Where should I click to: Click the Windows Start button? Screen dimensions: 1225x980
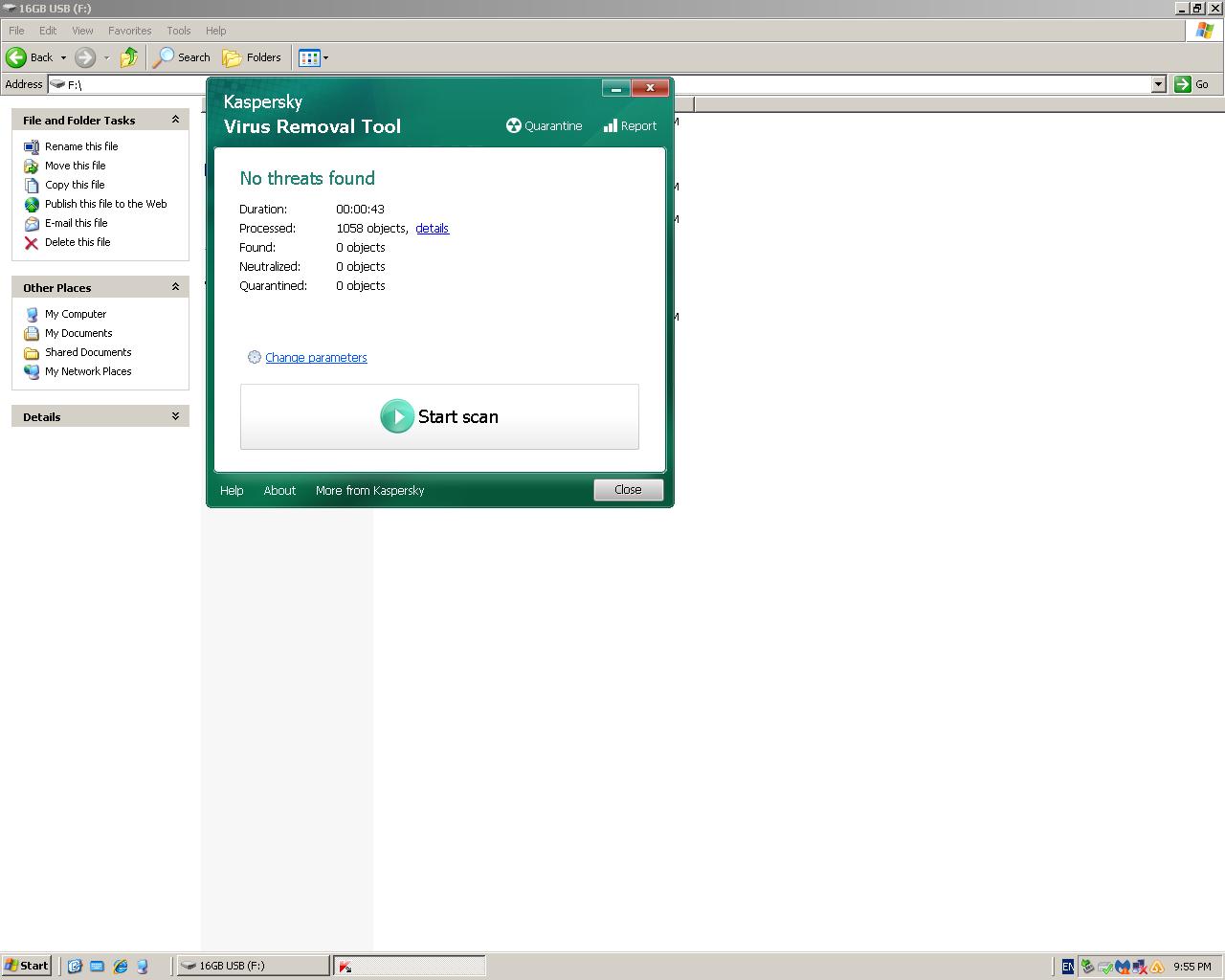point(27,966)
